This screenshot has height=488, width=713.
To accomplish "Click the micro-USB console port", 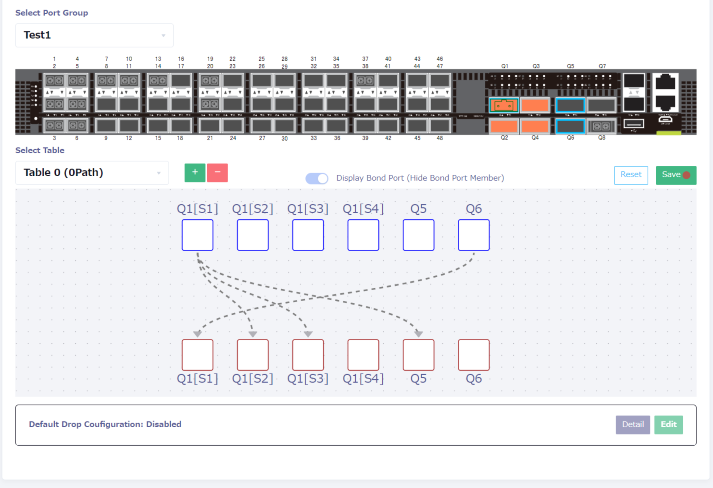I will pyautogui.click(x=665, y=120).
